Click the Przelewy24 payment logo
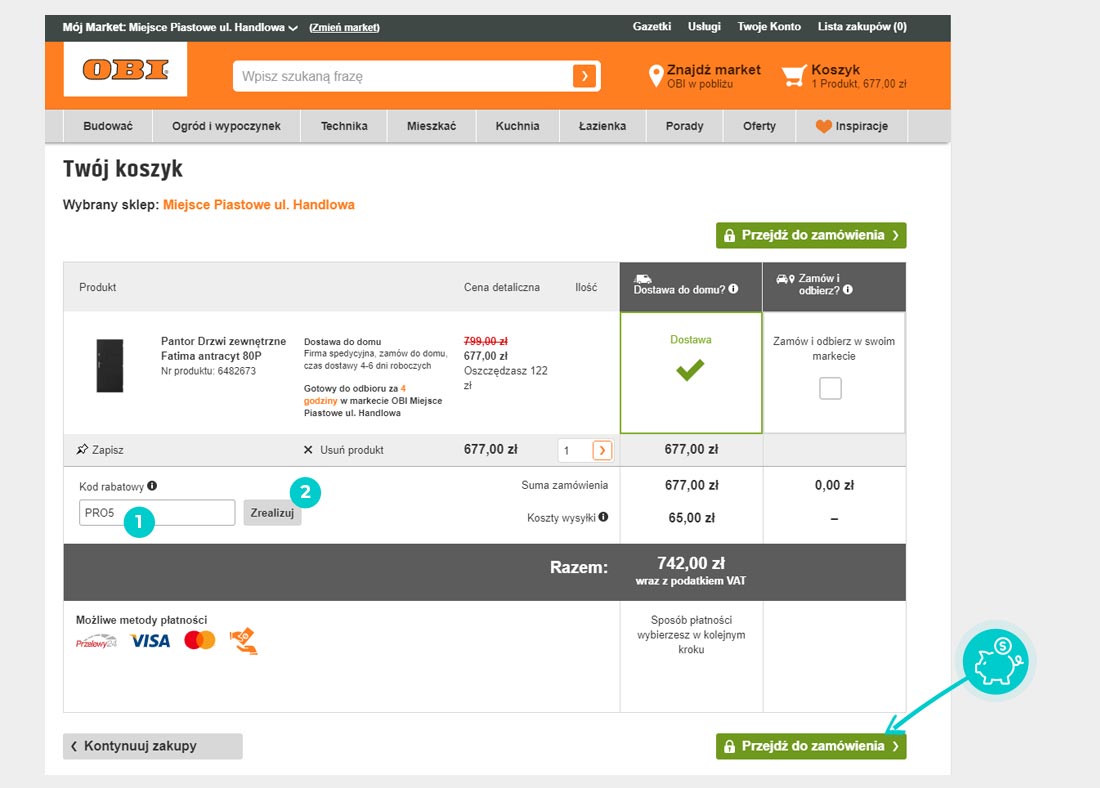Image resolution: width=1100 pixels, height=788 pixels. pos(96,641)
